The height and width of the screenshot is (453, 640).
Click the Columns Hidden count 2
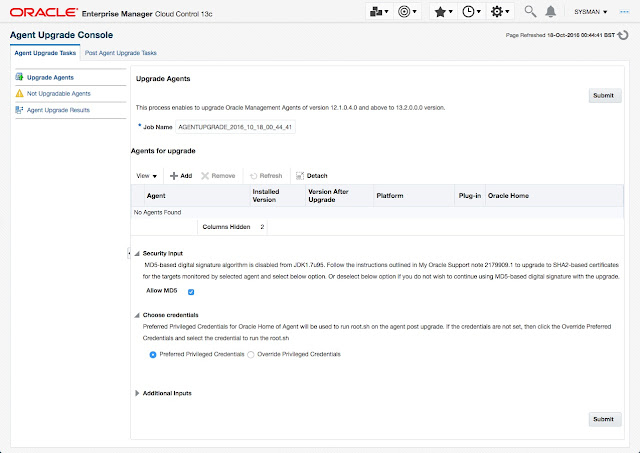262,227
